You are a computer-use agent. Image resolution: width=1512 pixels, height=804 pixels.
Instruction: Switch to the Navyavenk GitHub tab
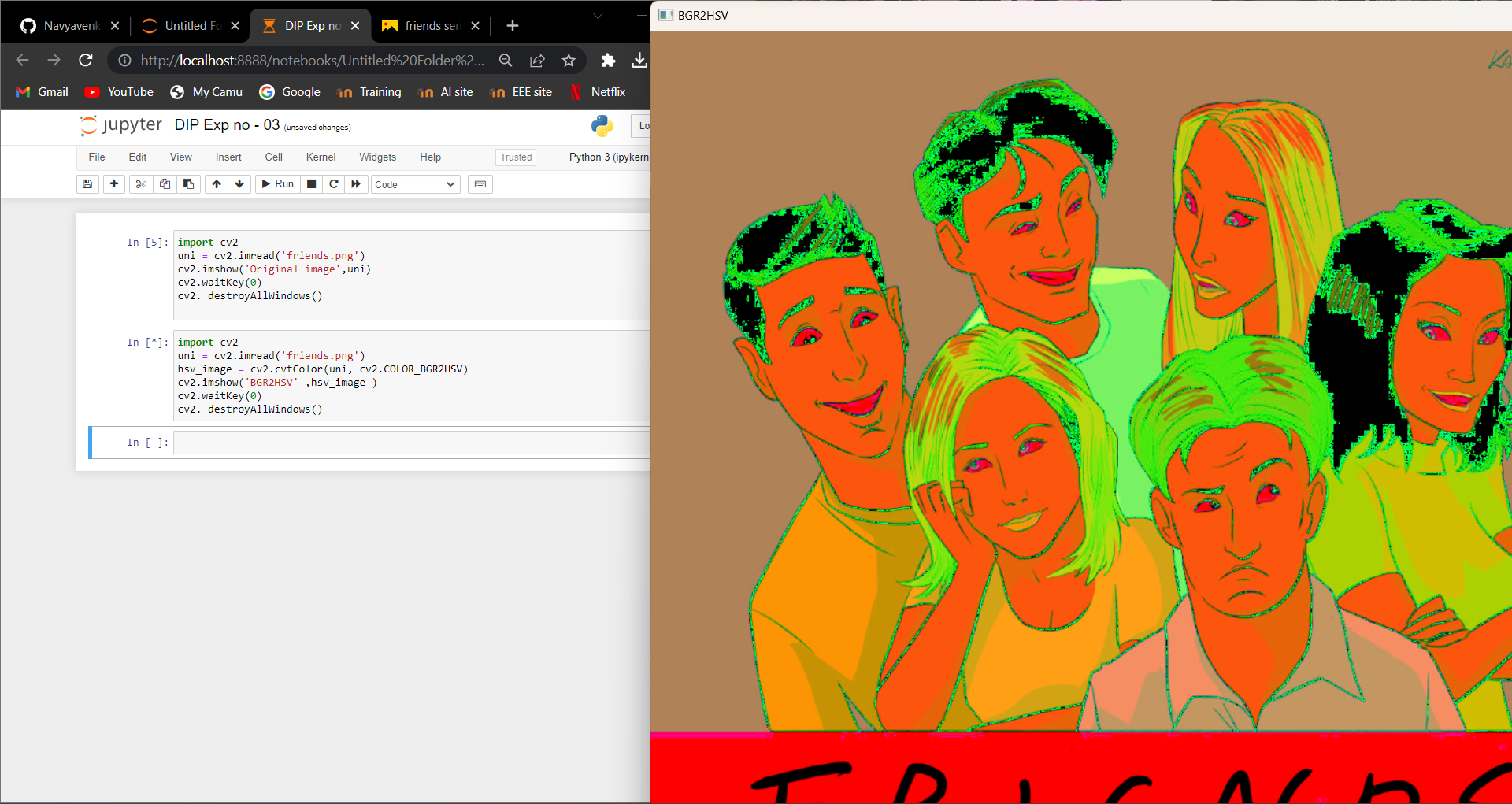pos(61,26)
